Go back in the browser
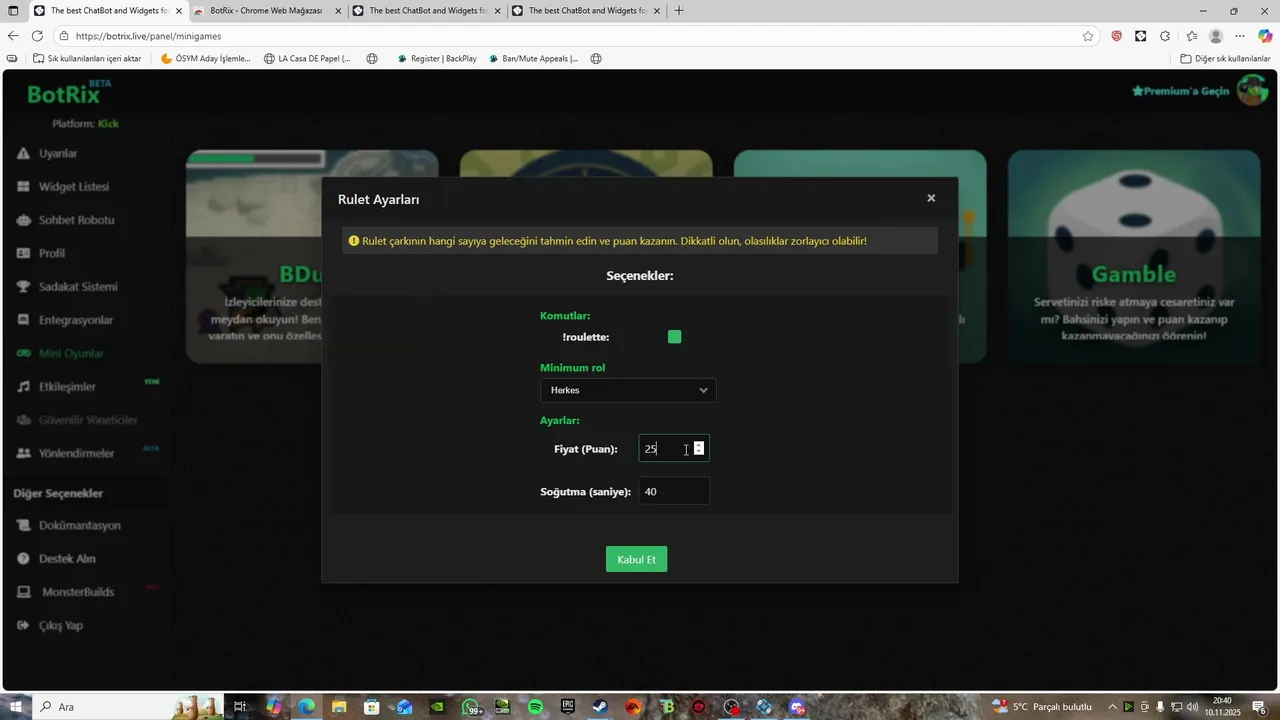1280x720 pixels. pyautogui.click(x=13, y=36)
